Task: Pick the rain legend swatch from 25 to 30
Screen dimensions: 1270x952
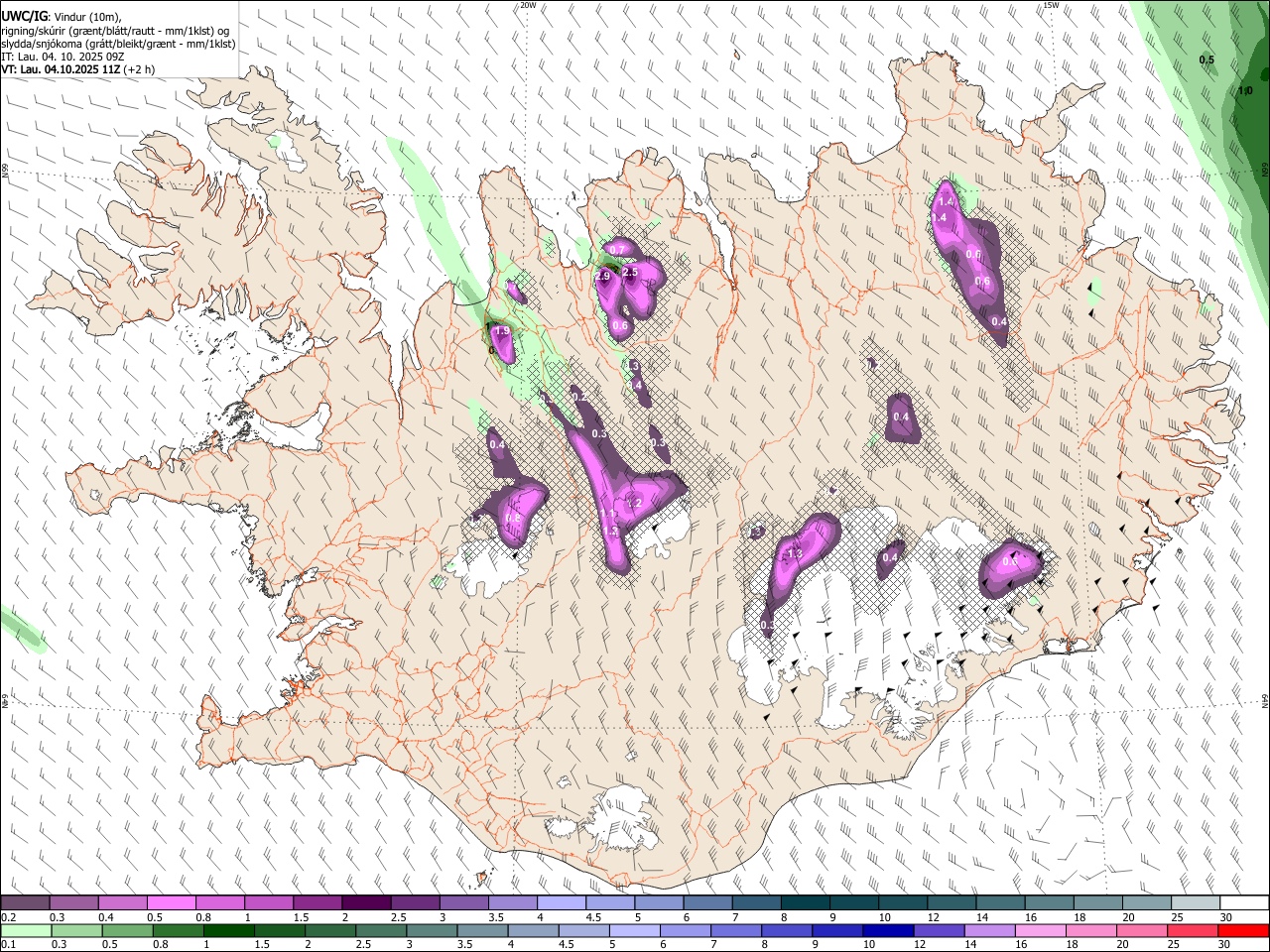Action: [1193, 930]
